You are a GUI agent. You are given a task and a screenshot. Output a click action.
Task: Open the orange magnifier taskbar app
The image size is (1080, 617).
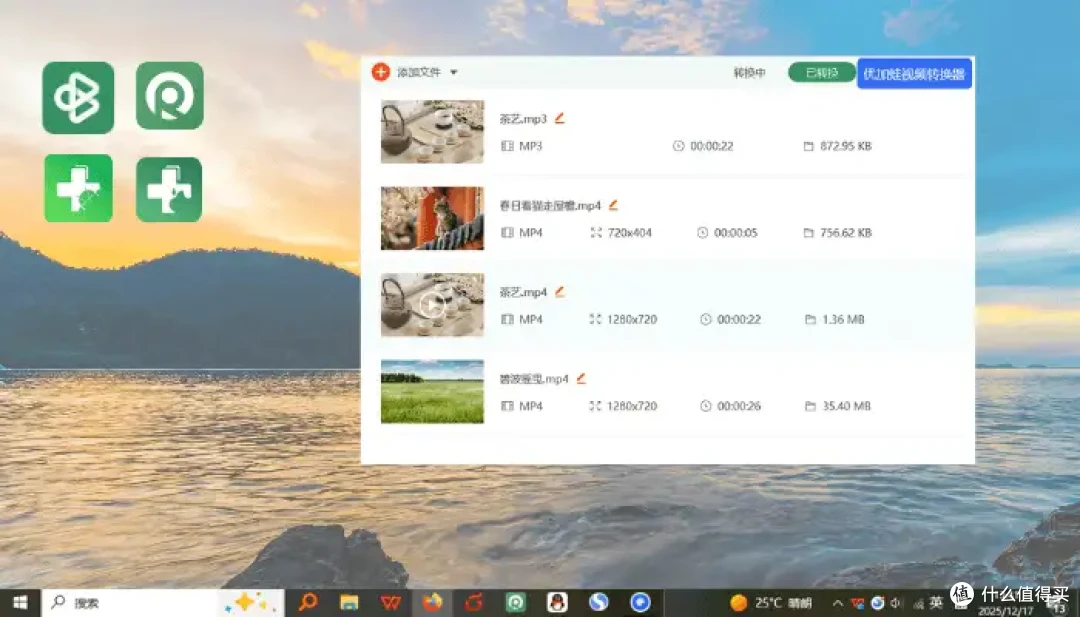click(308, 603)
